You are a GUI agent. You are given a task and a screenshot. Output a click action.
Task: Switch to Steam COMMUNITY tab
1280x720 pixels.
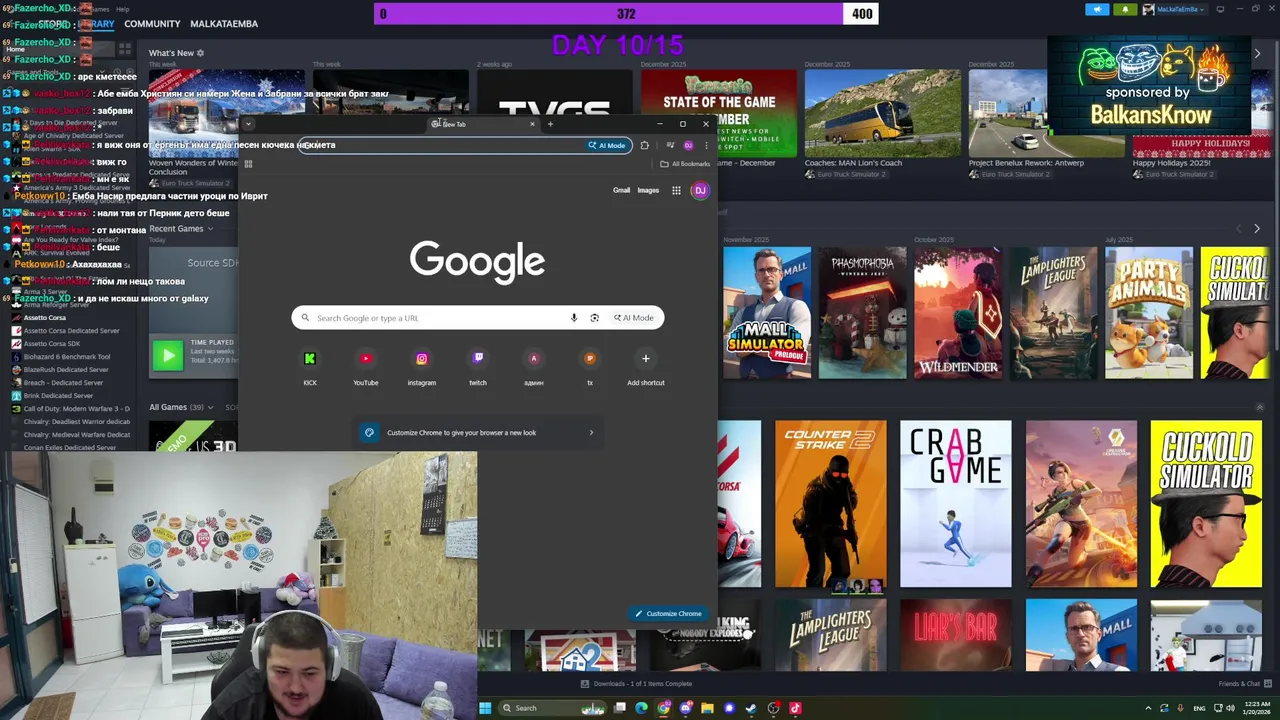click(x=152, y=24)
